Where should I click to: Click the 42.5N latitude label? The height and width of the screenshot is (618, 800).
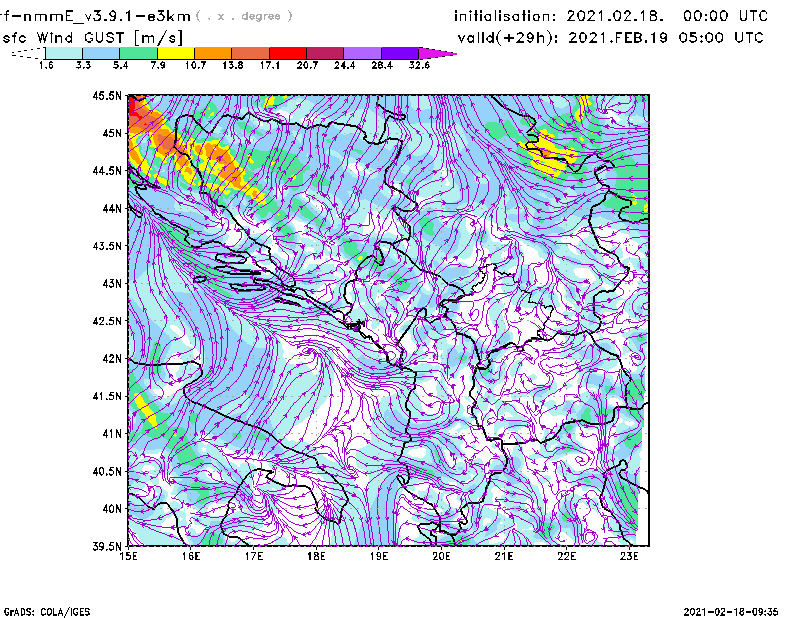[x=107, y=321]
